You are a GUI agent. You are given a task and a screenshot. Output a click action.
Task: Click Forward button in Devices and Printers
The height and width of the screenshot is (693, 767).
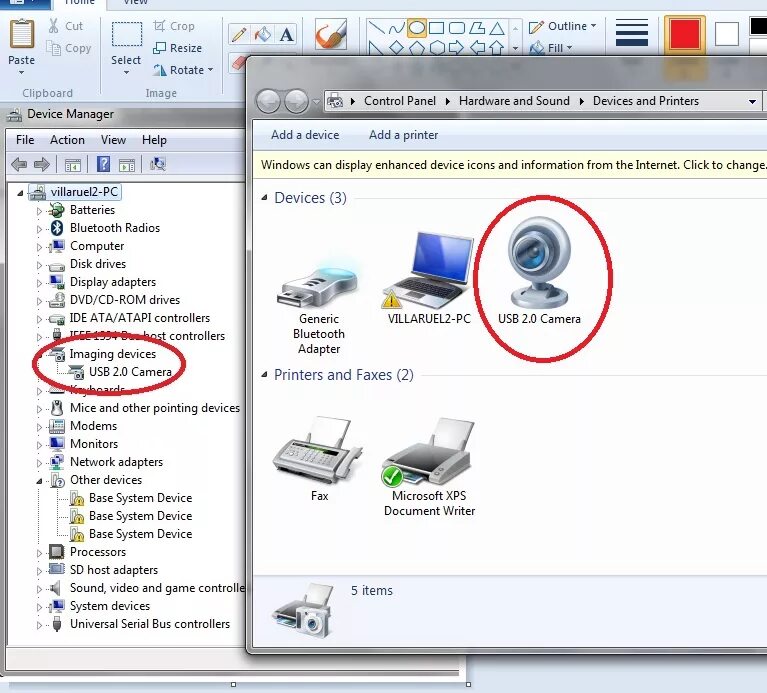point(296,102)
